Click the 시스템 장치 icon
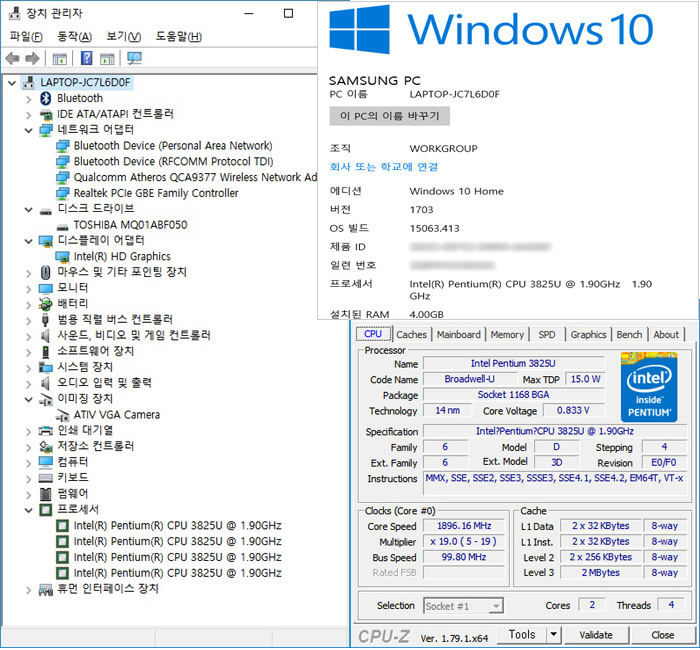 [x=46, y=367]
